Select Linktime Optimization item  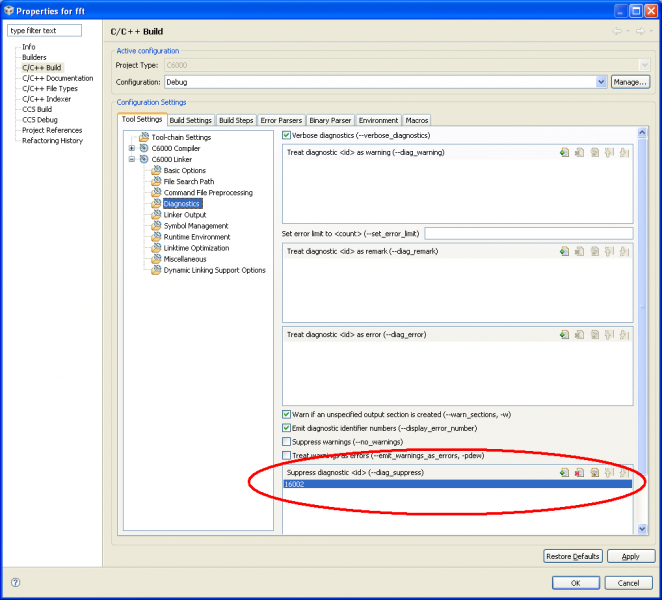click(x=196, y=248)
